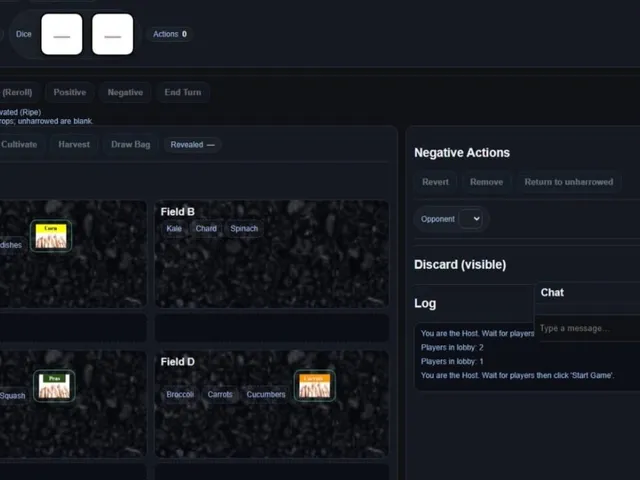Screen dimensions: 640x480
Task: Switch to the Negative actions button
Action: [x=125, y=92]
